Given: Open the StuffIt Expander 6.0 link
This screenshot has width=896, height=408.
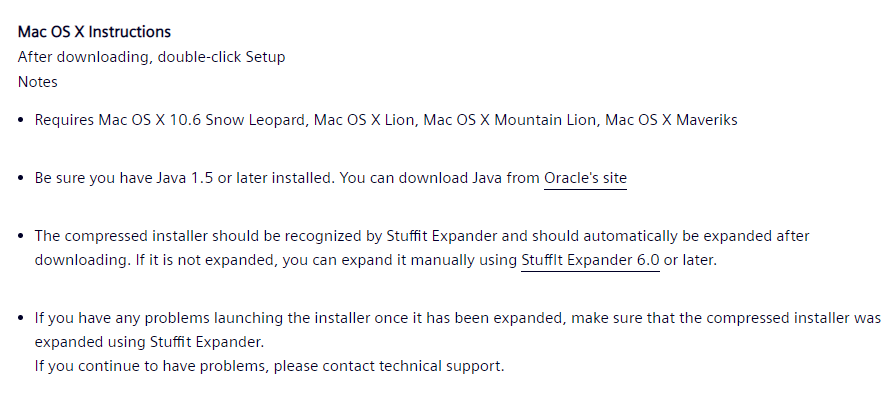Looking at the screenshot, I should (x=590, y=260).
